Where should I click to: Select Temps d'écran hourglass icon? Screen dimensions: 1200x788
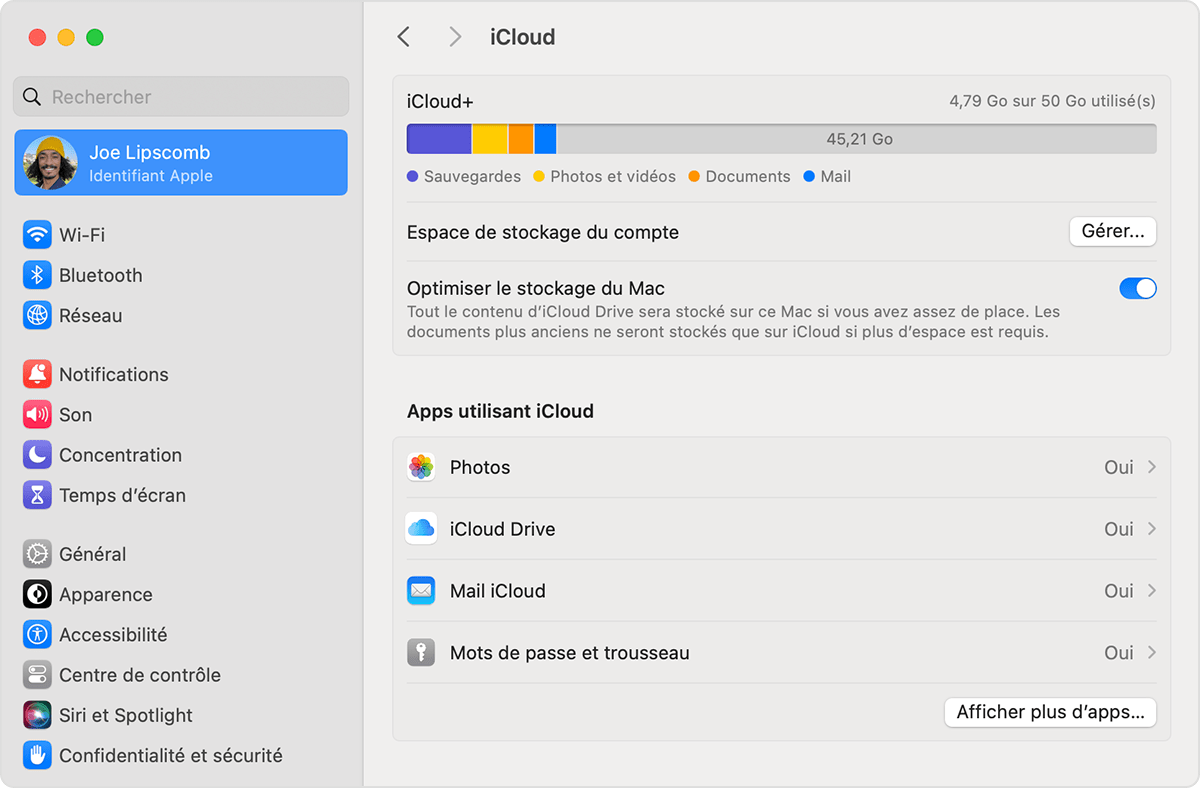point(37,495)
